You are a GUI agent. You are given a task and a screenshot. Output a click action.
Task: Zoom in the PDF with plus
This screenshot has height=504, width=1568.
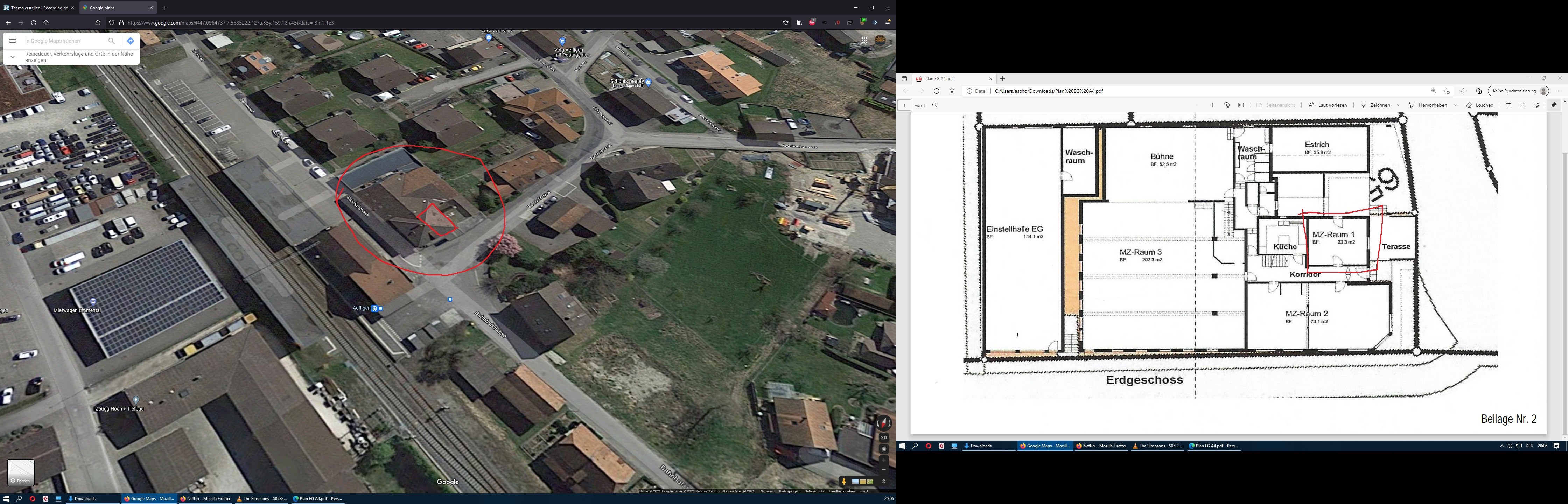click(1212, 105)
